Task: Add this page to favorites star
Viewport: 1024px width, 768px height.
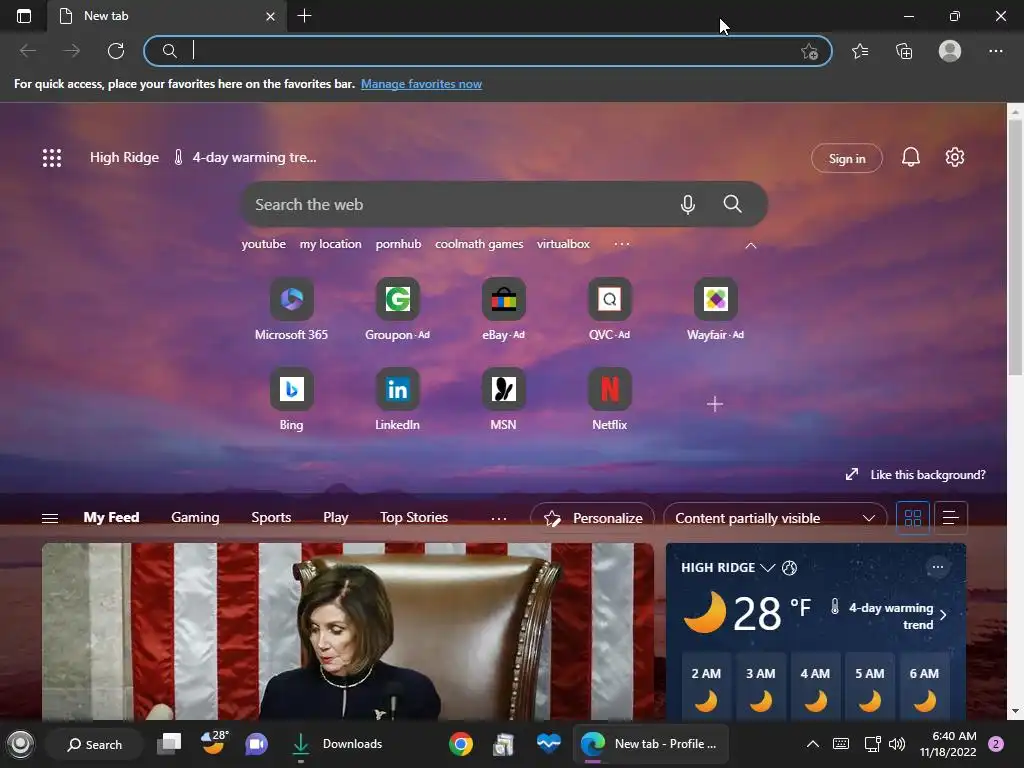Action: [x=809, y=52]
